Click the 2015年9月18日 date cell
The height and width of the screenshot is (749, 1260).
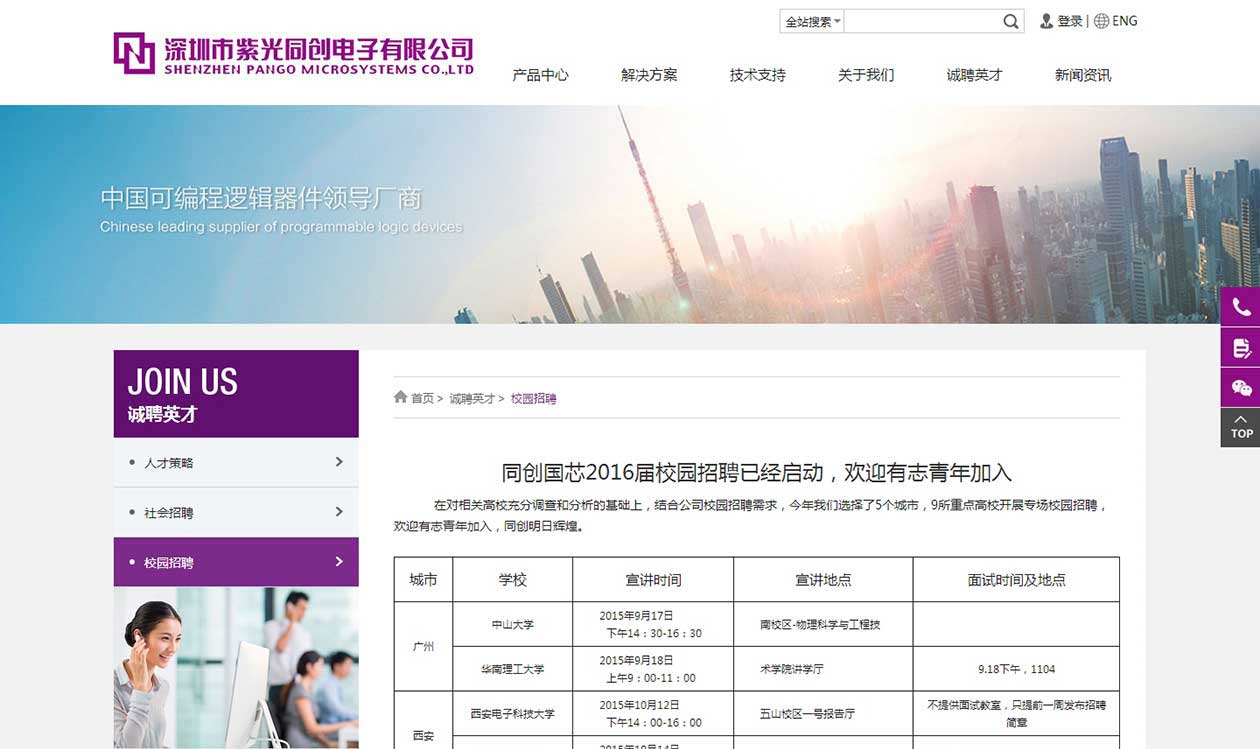[653, 669]
